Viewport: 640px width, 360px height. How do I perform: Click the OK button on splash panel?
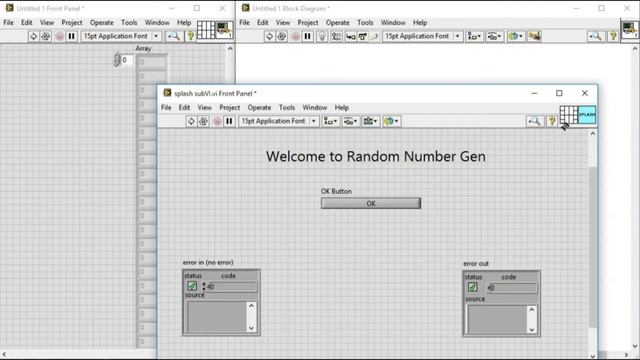coord(371,203)
